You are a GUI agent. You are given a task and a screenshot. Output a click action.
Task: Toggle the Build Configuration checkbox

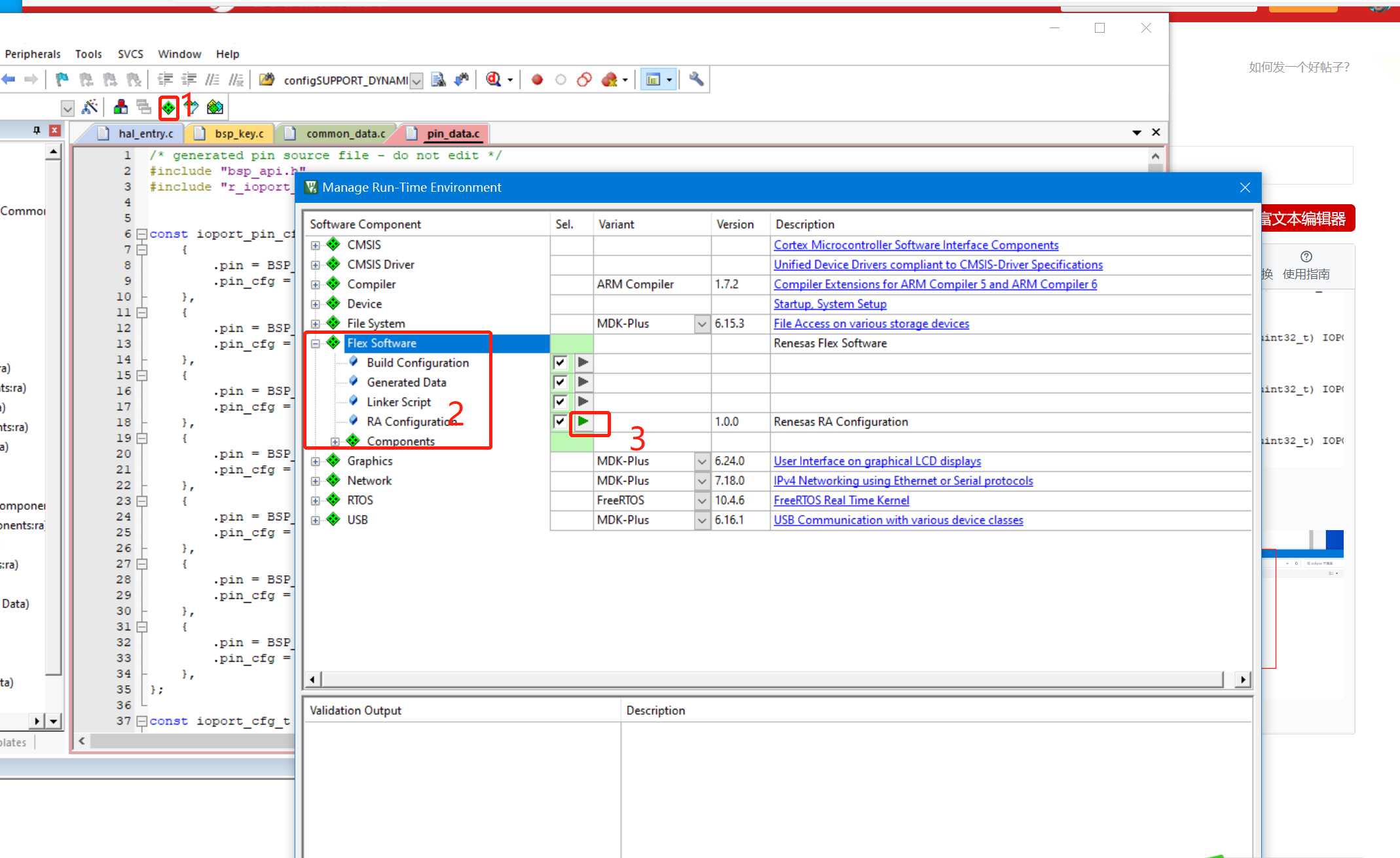coord(560,363)
